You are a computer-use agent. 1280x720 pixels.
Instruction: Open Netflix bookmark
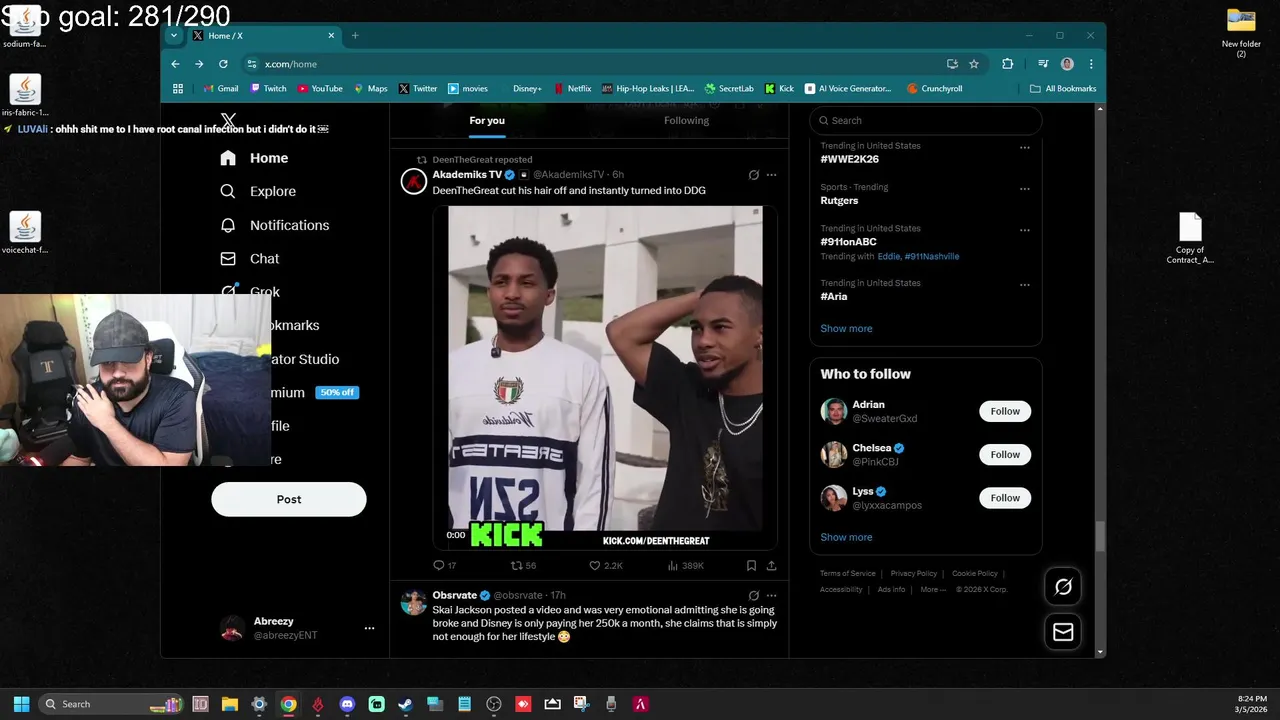coord(572,88)
